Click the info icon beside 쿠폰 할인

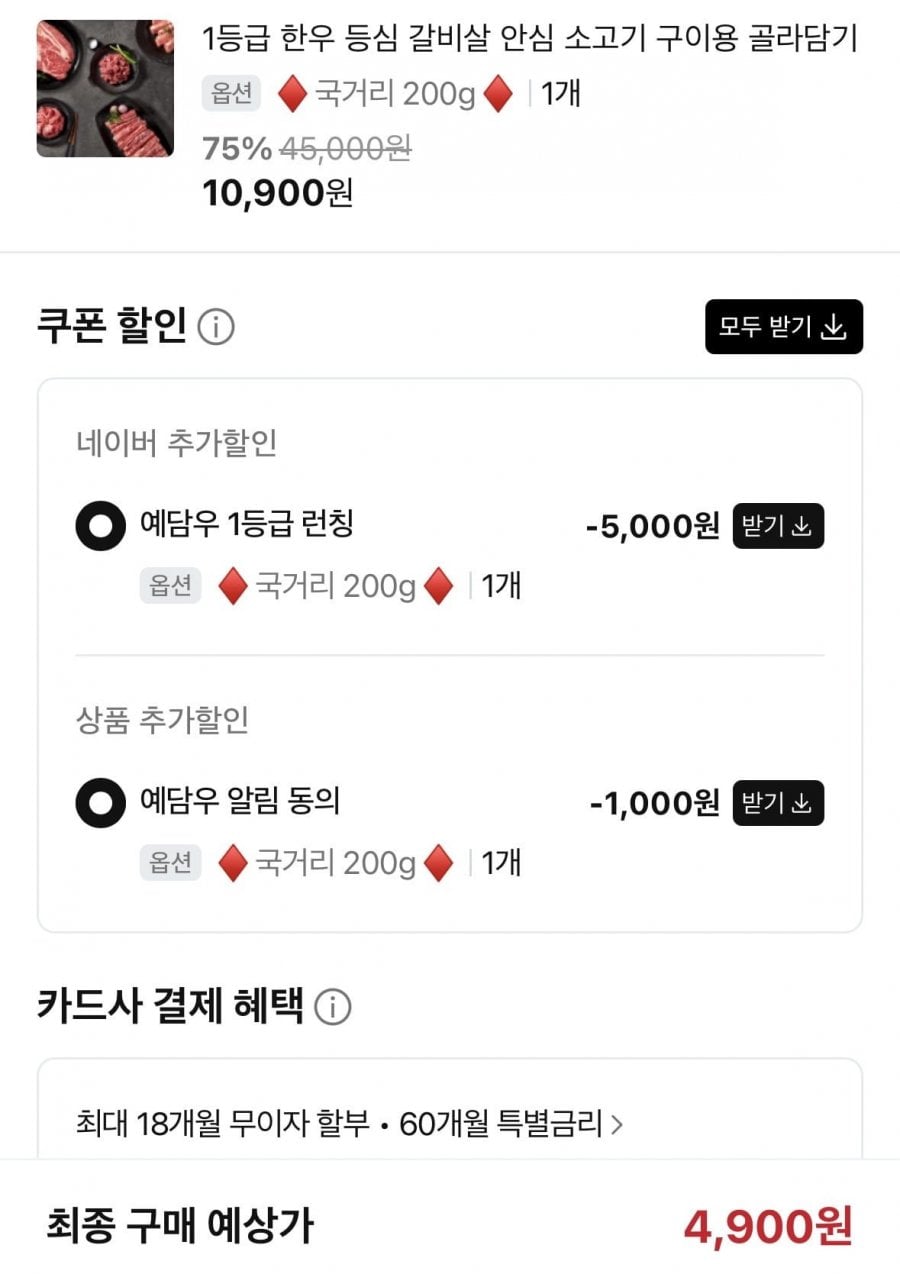(x=216, y=327)
